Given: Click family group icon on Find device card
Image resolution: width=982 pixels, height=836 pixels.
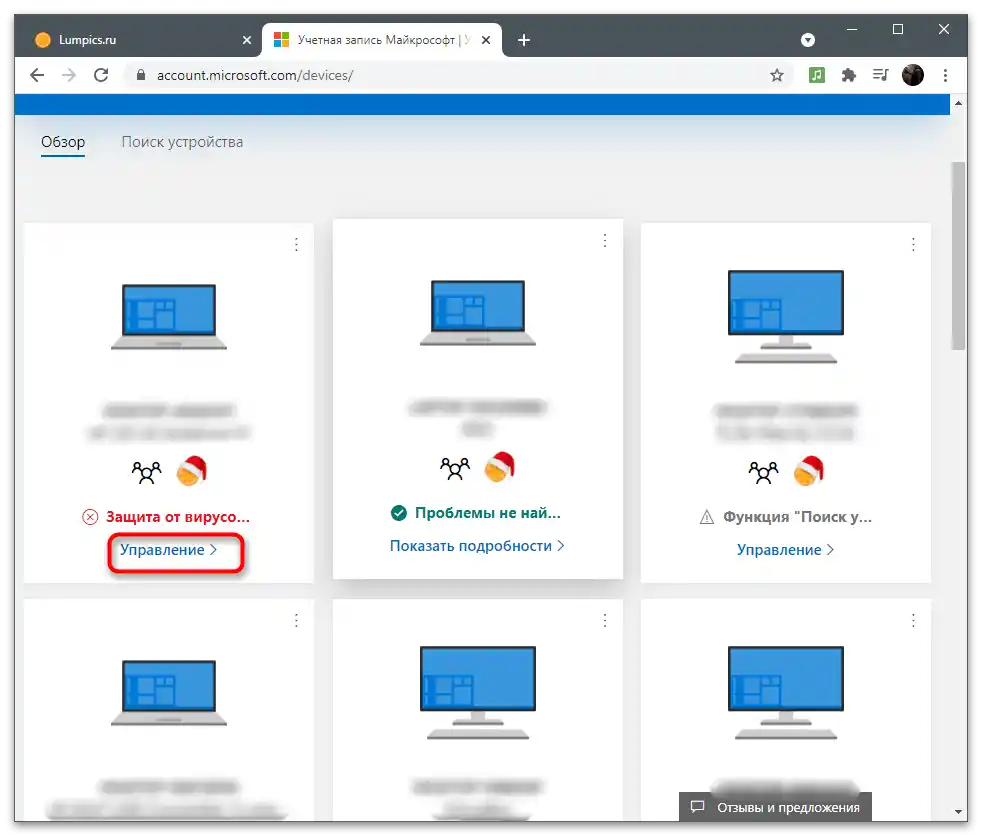Looking at the screenshot, I should (x=763, y=472).
